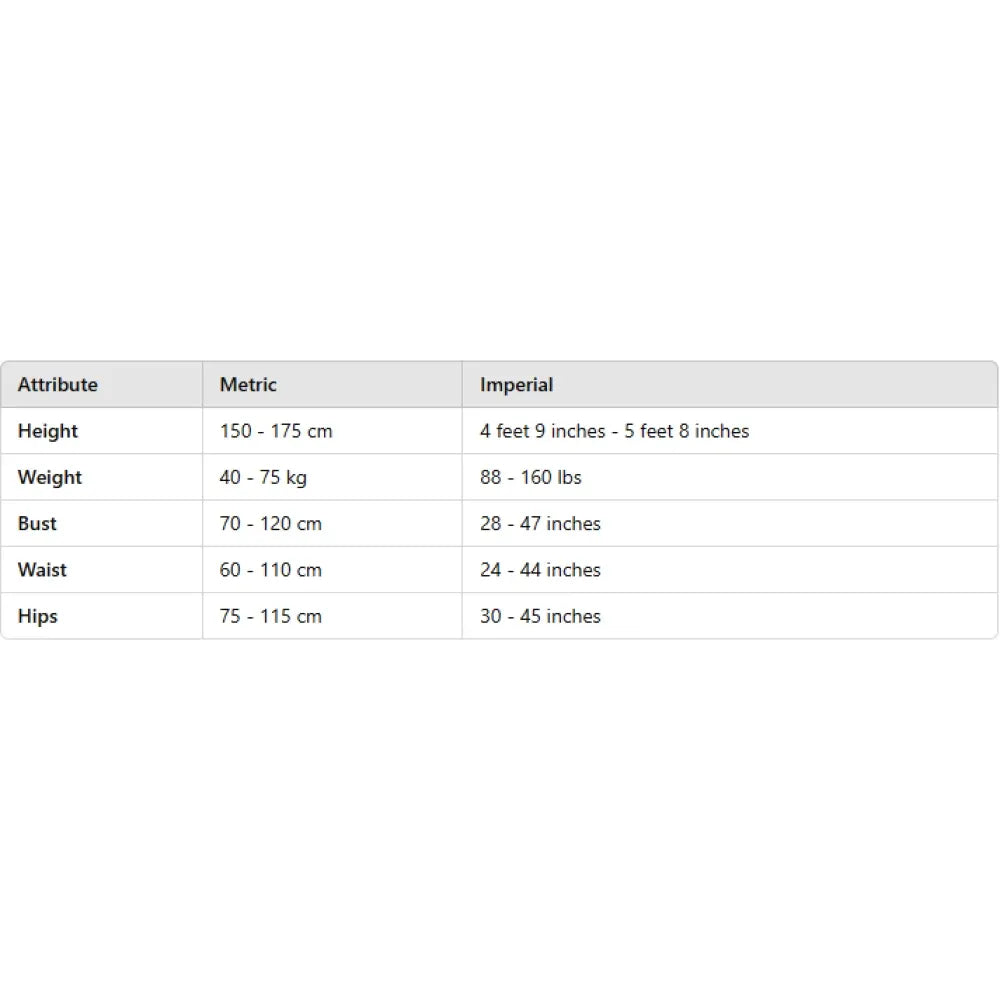Click the 88 - 160 lbs cell
Viewport: 1000px width, 1000px height.
(x=530, y=477)
